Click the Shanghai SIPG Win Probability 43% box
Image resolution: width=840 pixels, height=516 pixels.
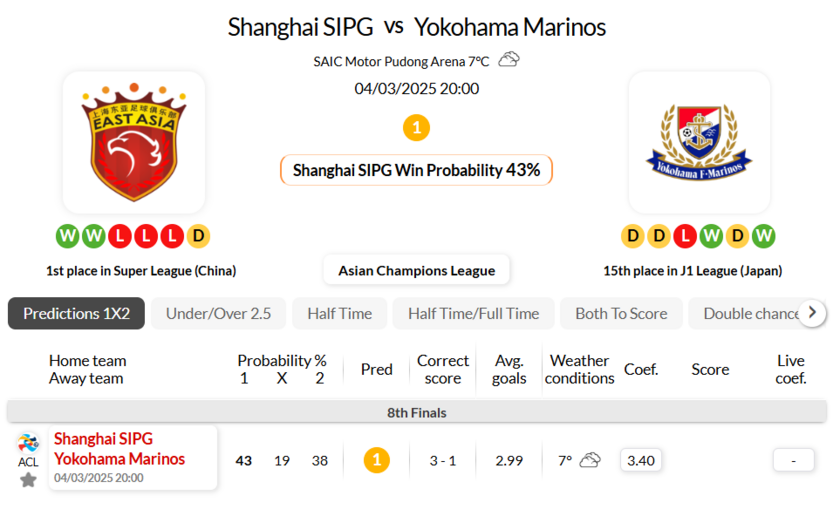(x=416, y=170)
